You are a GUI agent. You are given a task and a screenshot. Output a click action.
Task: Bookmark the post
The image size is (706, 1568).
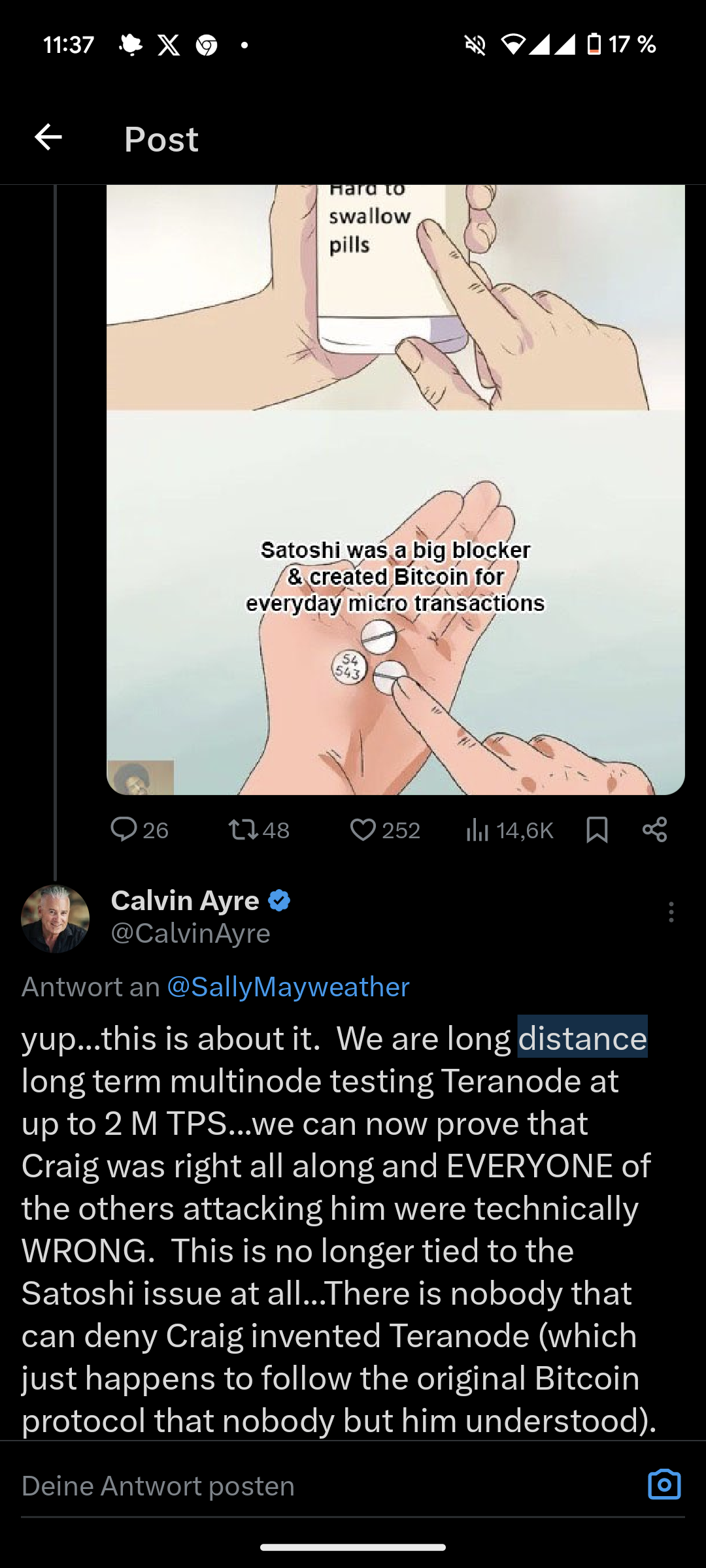coord(597,830)
